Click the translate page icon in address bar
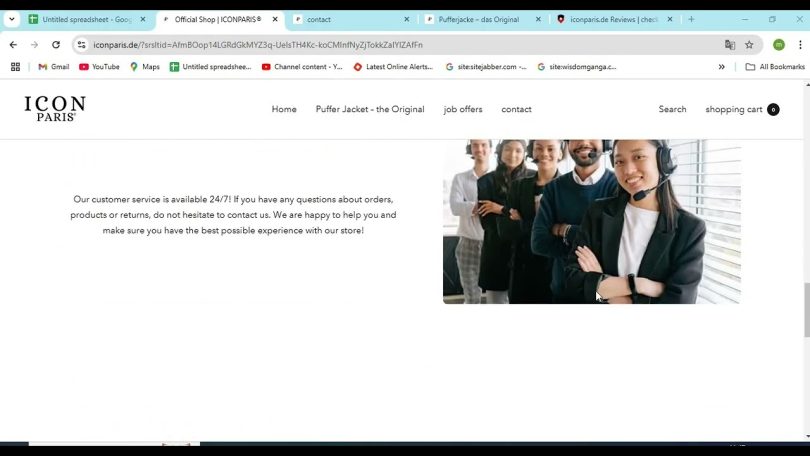 coord(730,45)
